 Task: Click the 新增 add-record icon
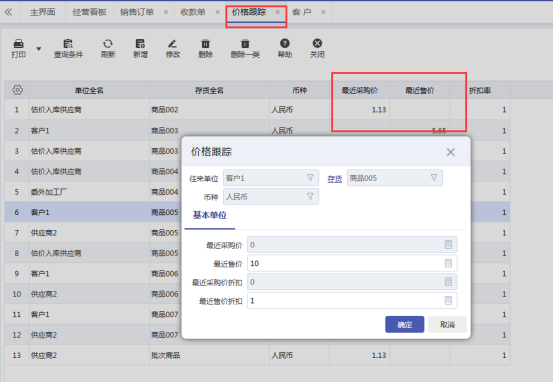(x=140, y=44)
